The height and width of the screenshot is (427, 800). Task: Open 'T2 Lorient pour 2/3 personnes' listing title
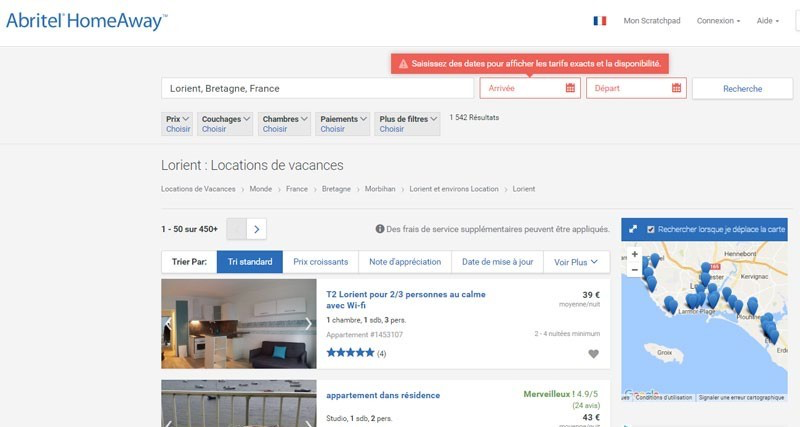(406, 300)
